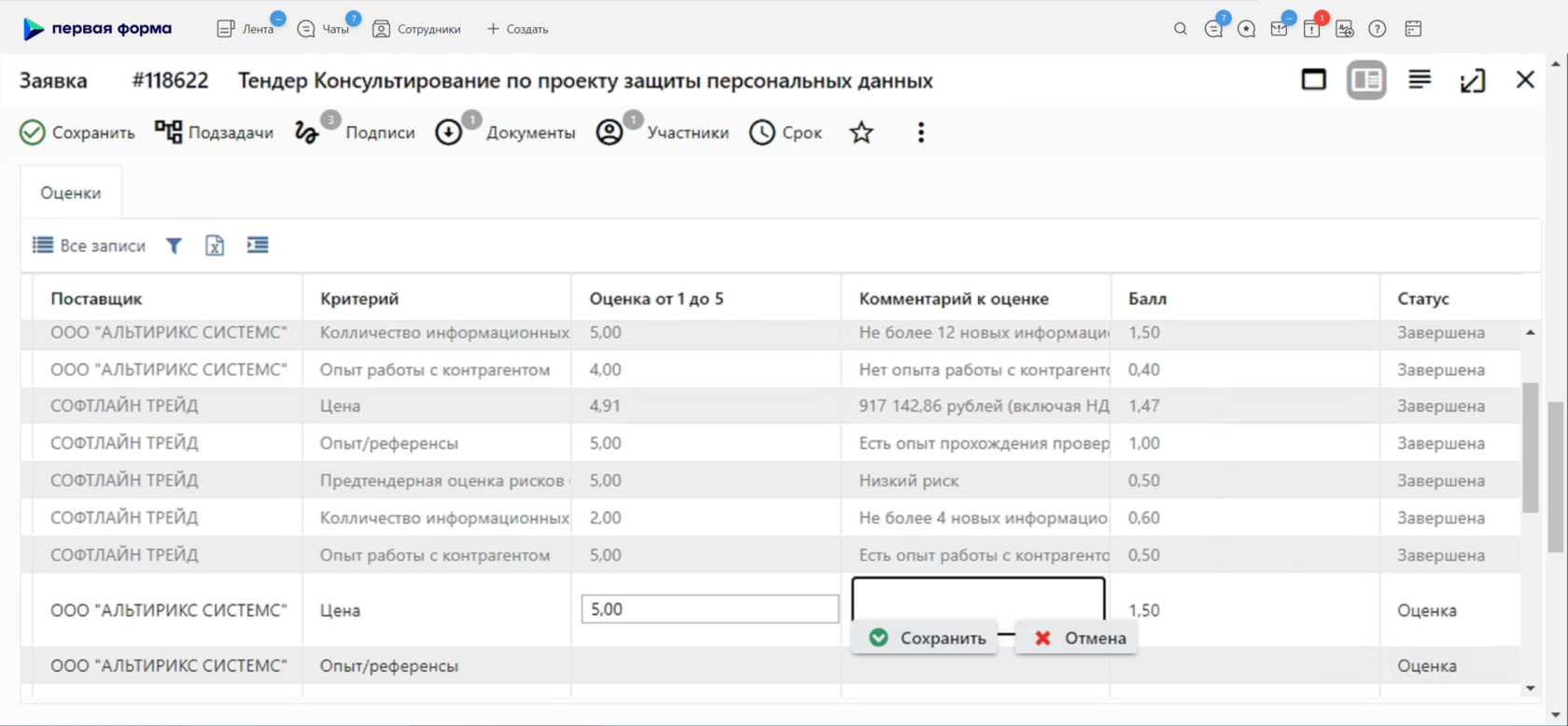Screen dimensions: 1568x726
Task: Click the empty comment text box
Action: pyautogui.click(x=978, y=599)
